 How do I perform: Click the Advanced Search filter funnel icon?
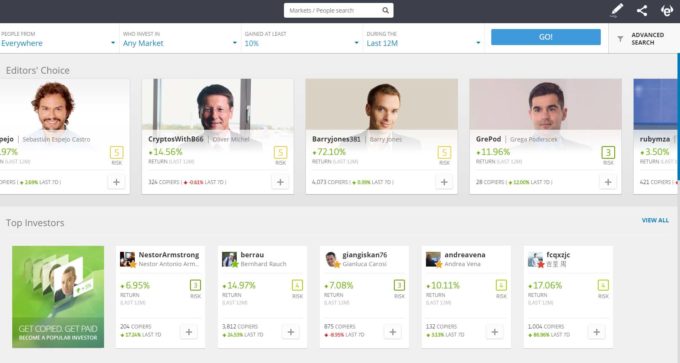[x=620, y=39]
